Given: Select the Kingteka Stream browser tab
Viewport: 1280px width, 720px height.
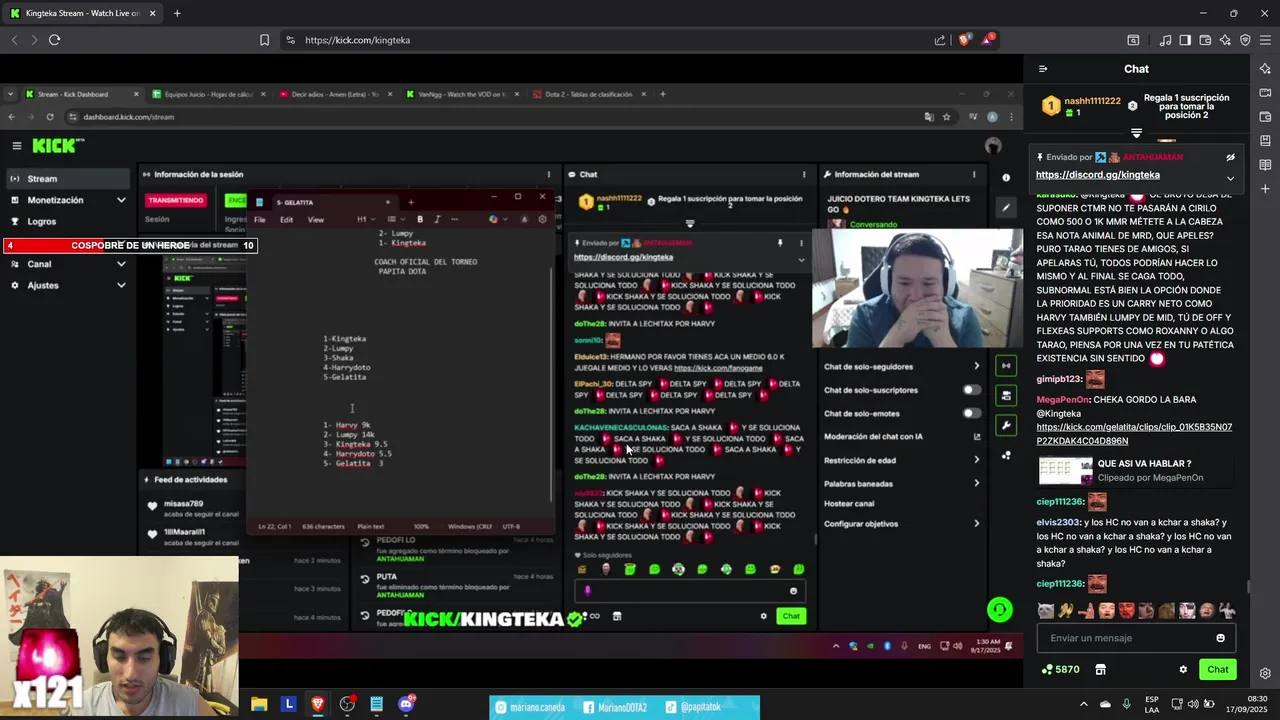Looking at the screenshot, I should pyautogui.click(x=82, y=13).
